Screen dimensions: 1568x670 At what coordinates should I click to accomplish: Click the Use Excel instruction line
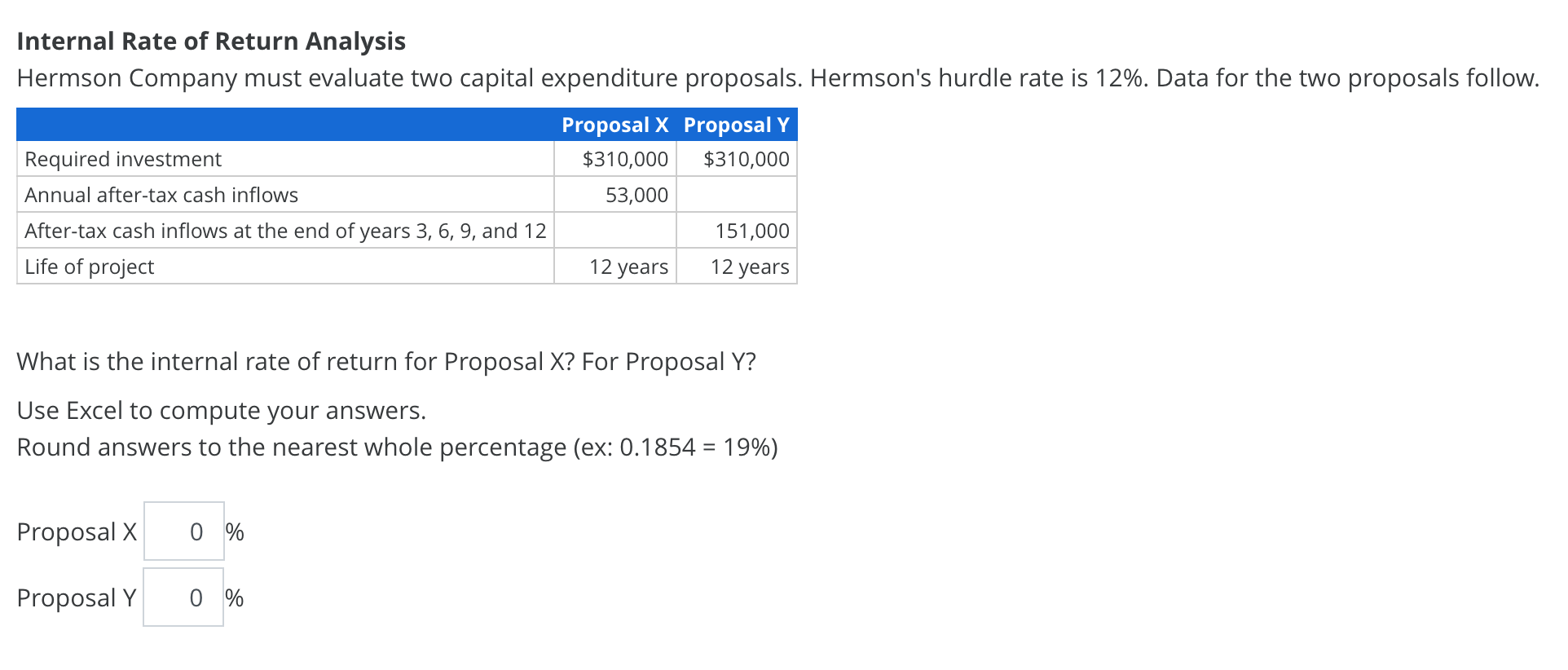coord(222,410)
